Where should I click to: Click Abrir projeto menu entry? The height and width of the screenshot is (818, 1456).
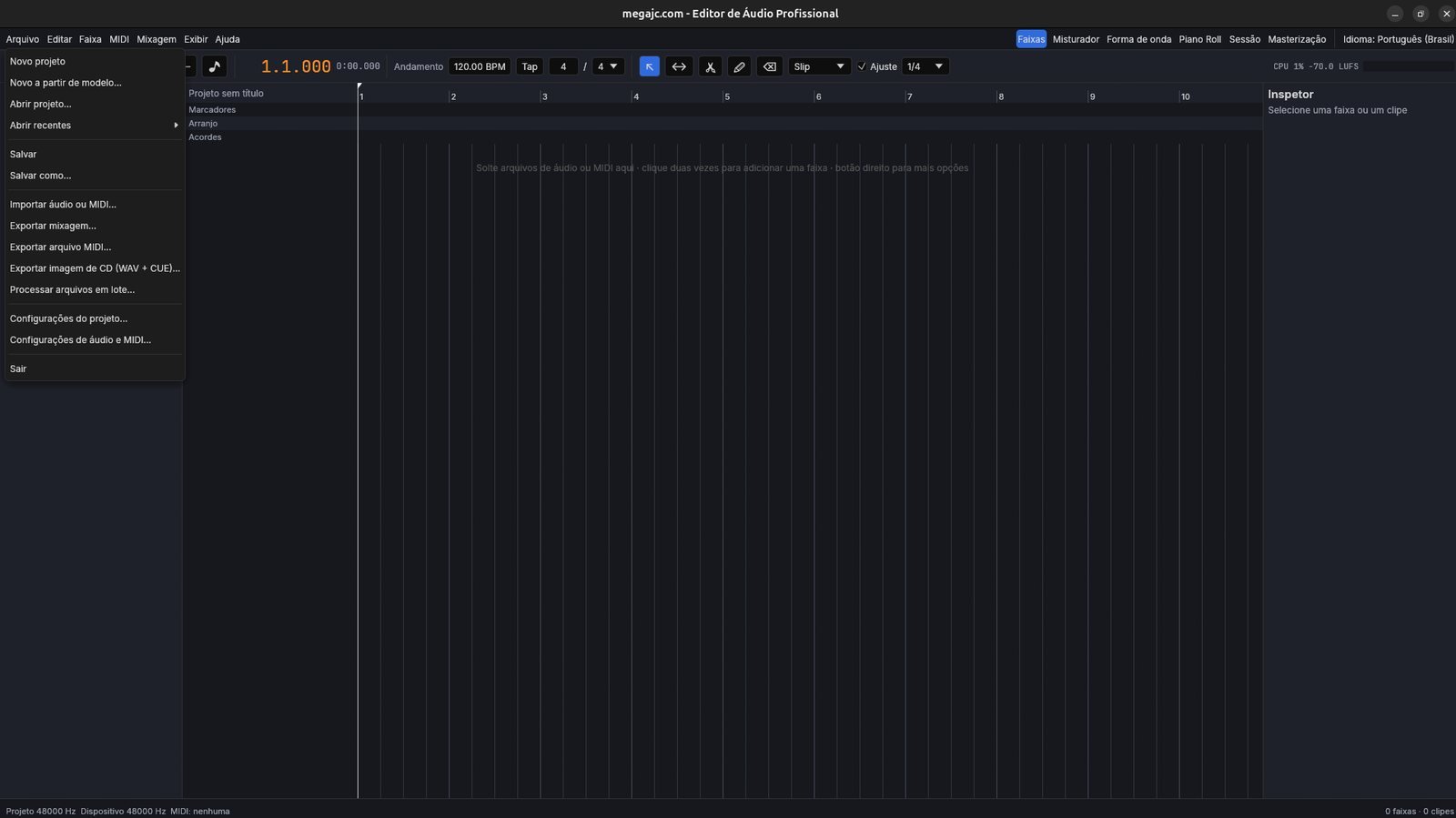[x=95, y=105]
